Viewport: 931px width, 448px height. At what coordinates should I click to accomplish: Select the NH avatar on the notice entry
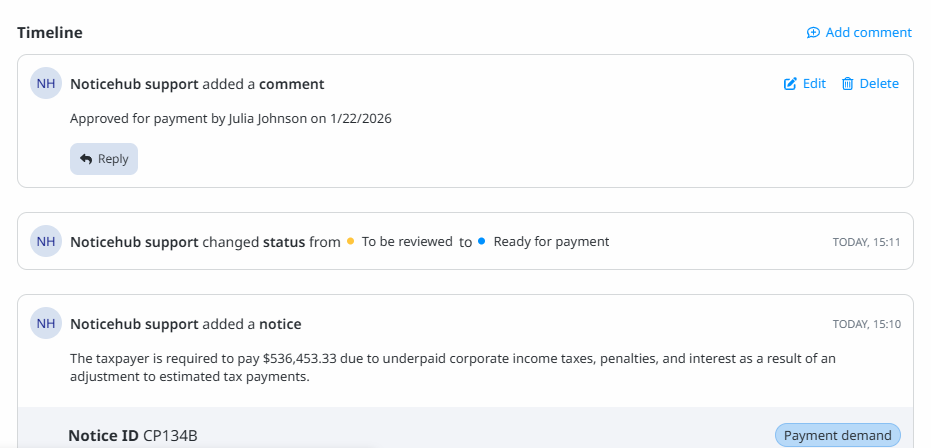click(x=46, y=324)
